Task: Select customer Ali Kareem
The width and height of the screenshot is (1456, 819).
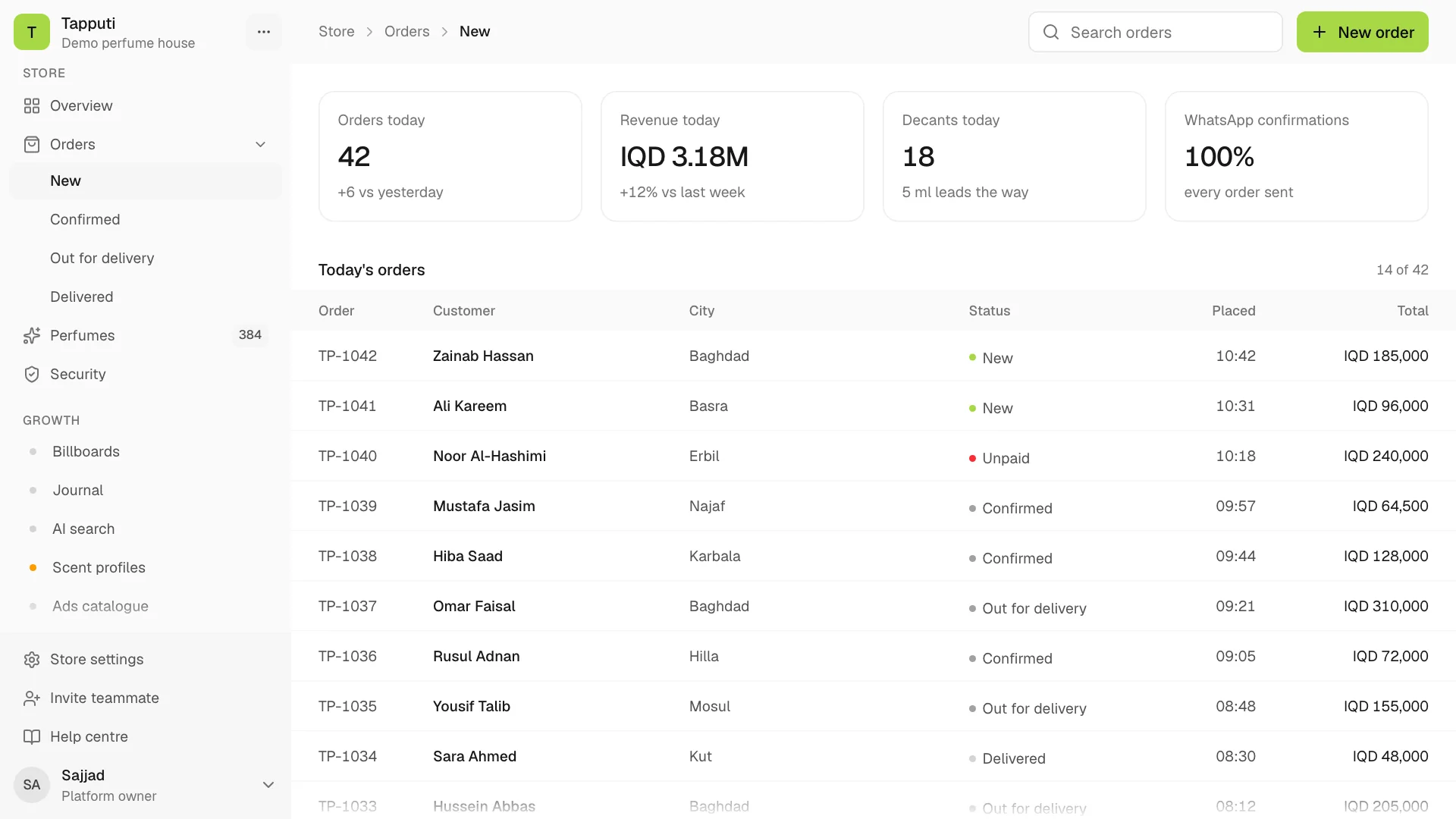Action: pos(469,406)
